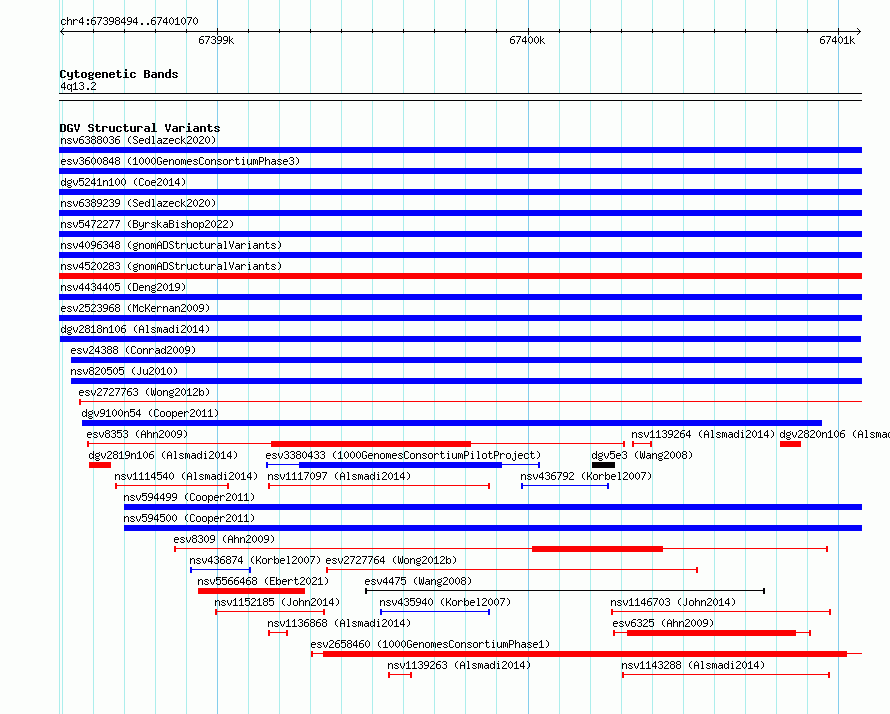890x714 pixels.
Task: Click the blue nsv436874 variant line
Action: (x=220, y=570)
